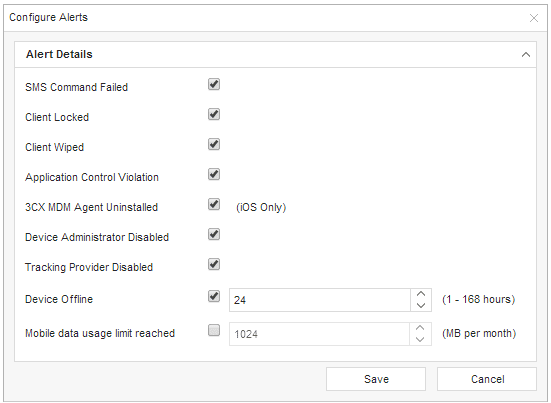Viewport: 551px width, 403px height.
Task: Decrease mobile data limit with down arrow
Action: pyautogui.click(x=420, y=339)
